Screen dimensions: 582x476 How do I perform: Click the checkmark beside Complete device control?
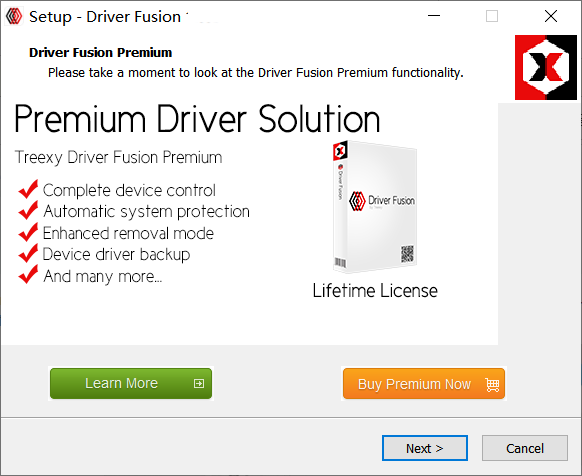click(28, 189)
